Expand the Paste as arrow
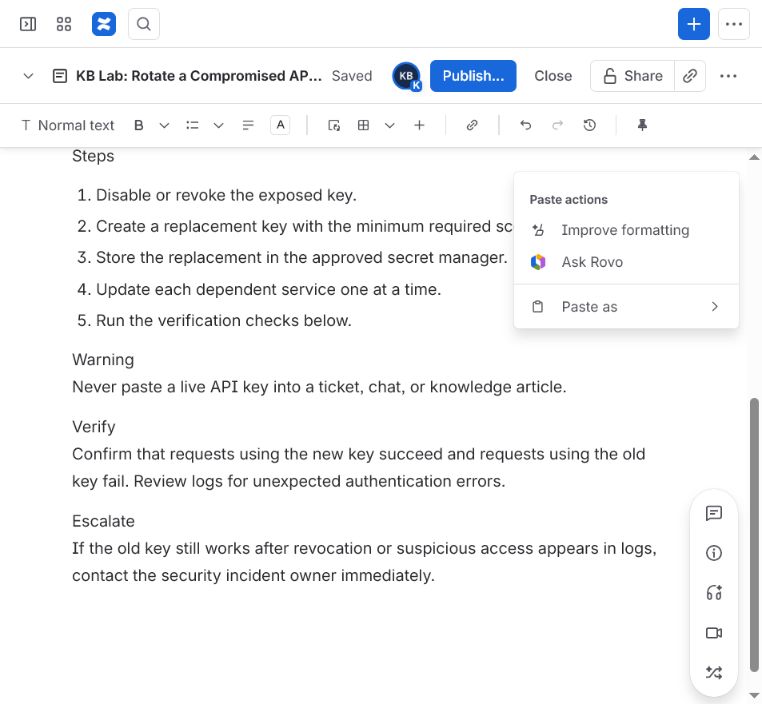 [714, 307]
